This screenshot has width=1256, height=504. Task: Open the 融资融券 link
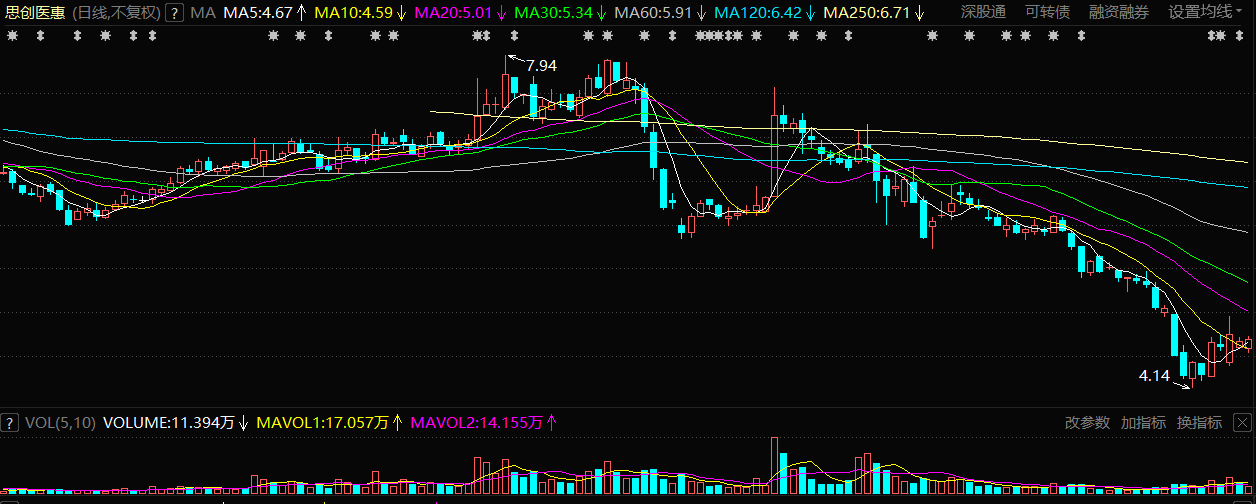pos(1119,13)
